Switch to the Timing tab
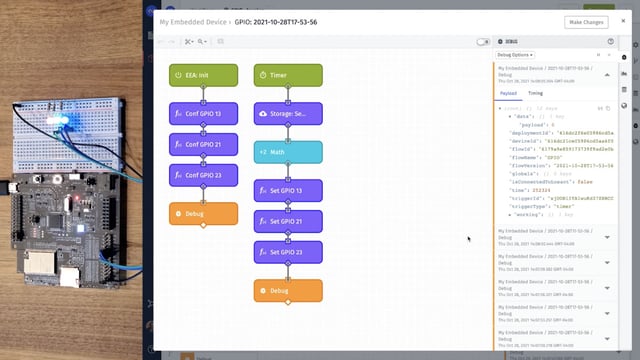Viewport: 640px width, 360px height. tap(535, 93)
